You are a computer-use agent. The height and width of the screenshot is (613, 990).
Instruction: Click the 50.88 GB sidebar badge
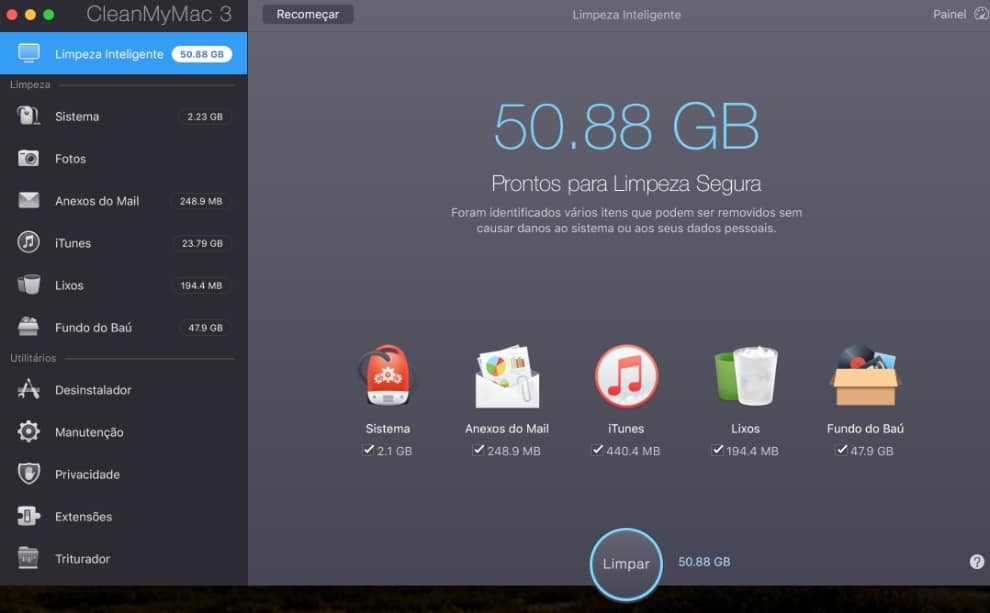coord(201,54)
